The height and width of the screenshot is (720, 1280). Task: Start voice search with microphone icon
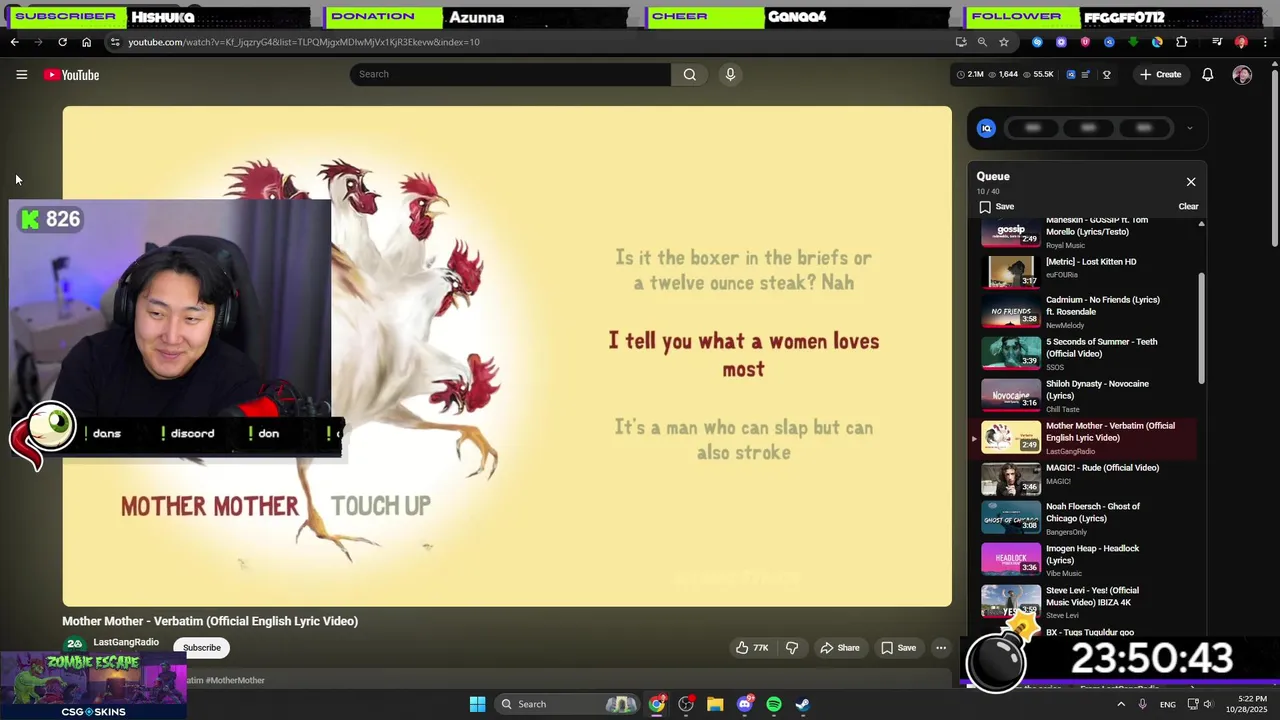[x=730, y=74]
